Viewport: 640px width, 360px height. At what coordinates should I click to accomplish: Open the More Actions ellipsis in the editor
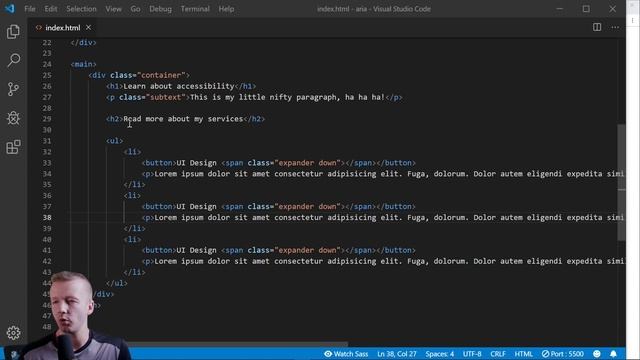(x=615, y=27)
